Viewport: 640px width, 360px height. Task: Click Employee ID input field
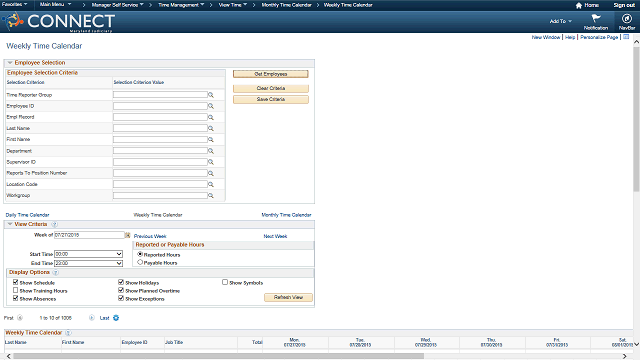pos(160,106)
